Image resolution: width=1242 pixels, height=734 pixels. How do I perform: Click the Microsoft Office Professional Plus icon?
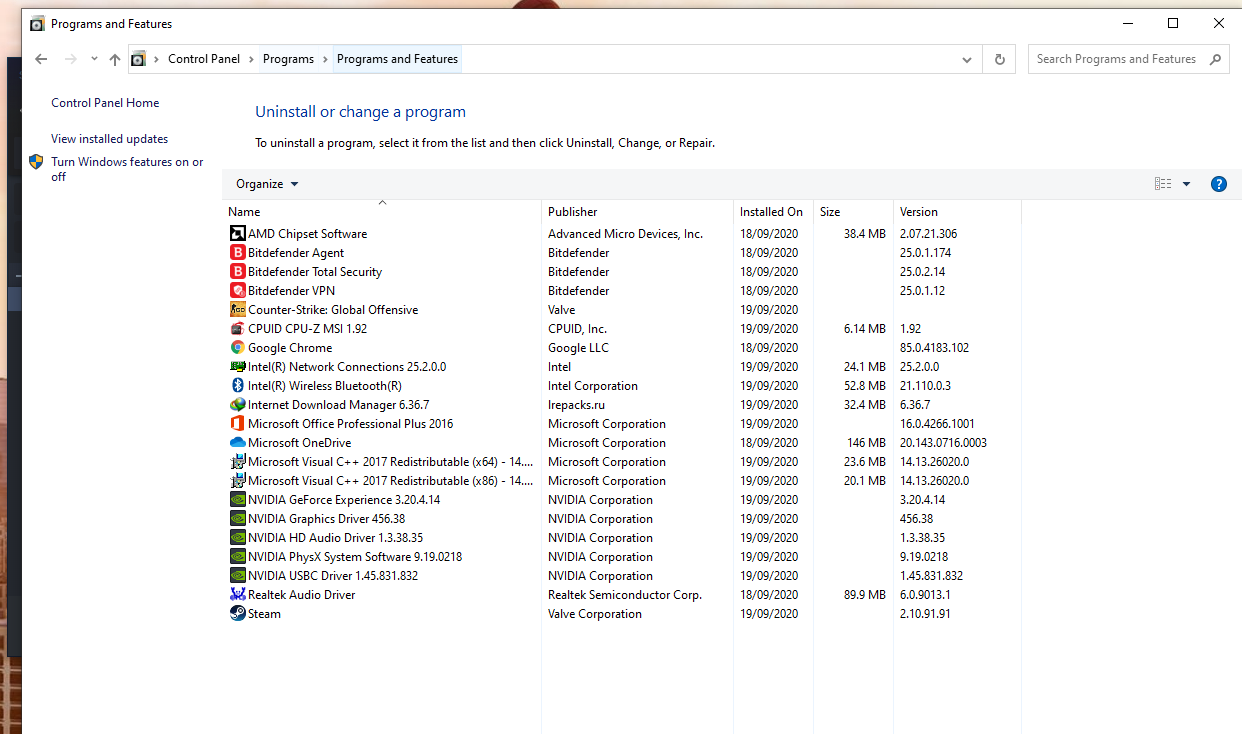(x=238, y=424)
